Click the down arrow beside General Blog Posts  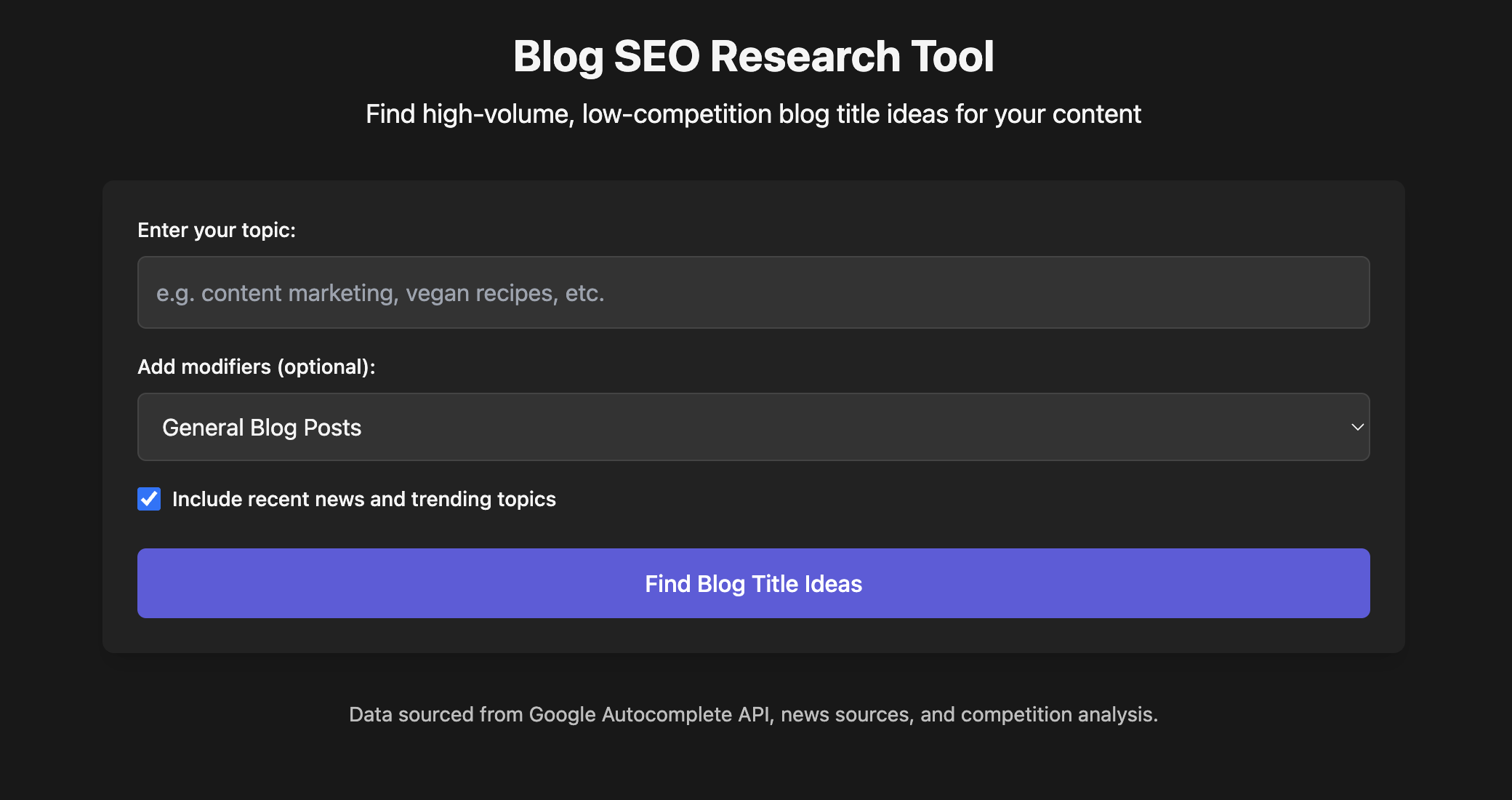coord(1356,427)
